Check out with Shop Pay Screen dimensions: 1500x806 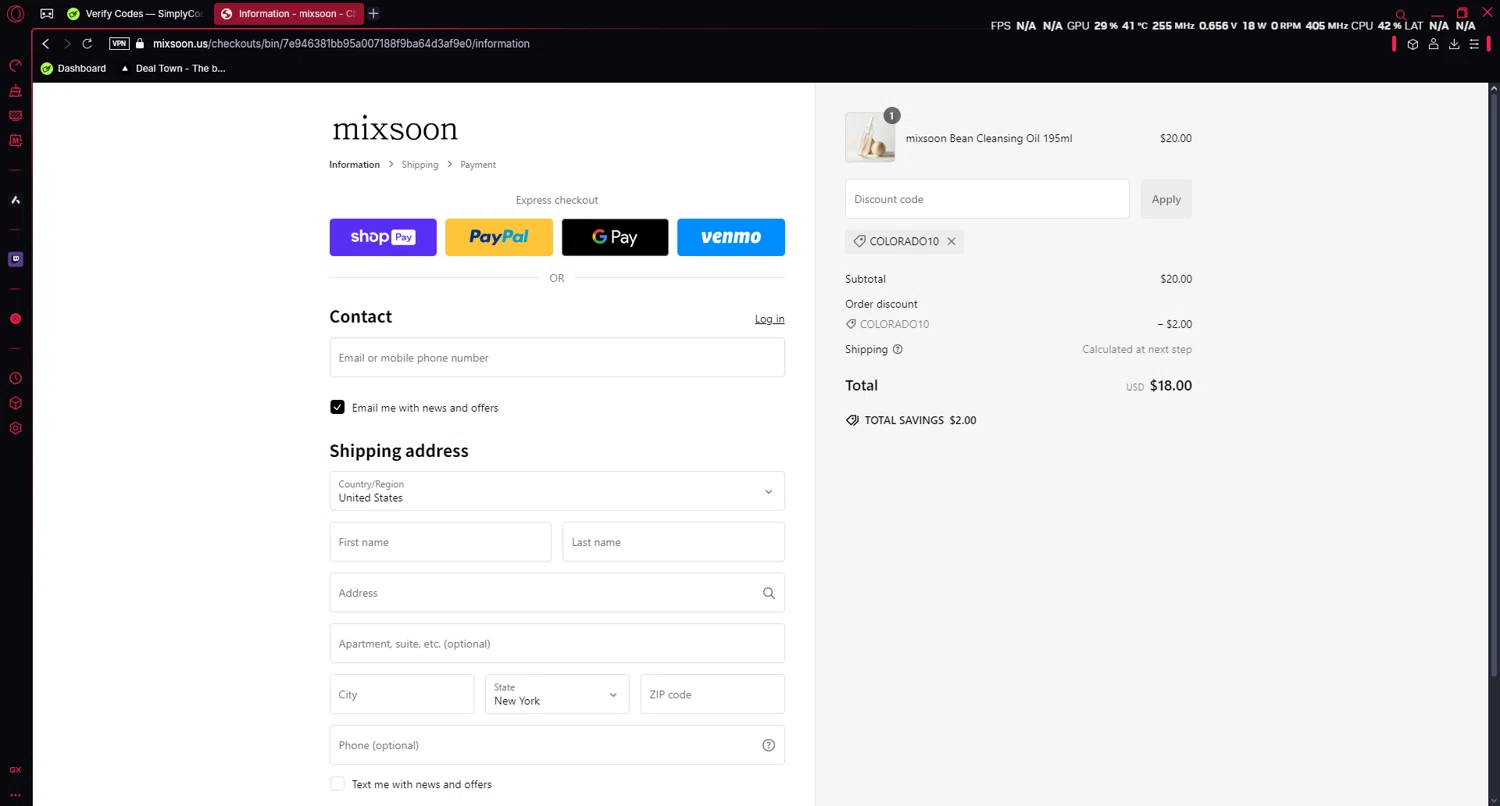tap(383, 237)
